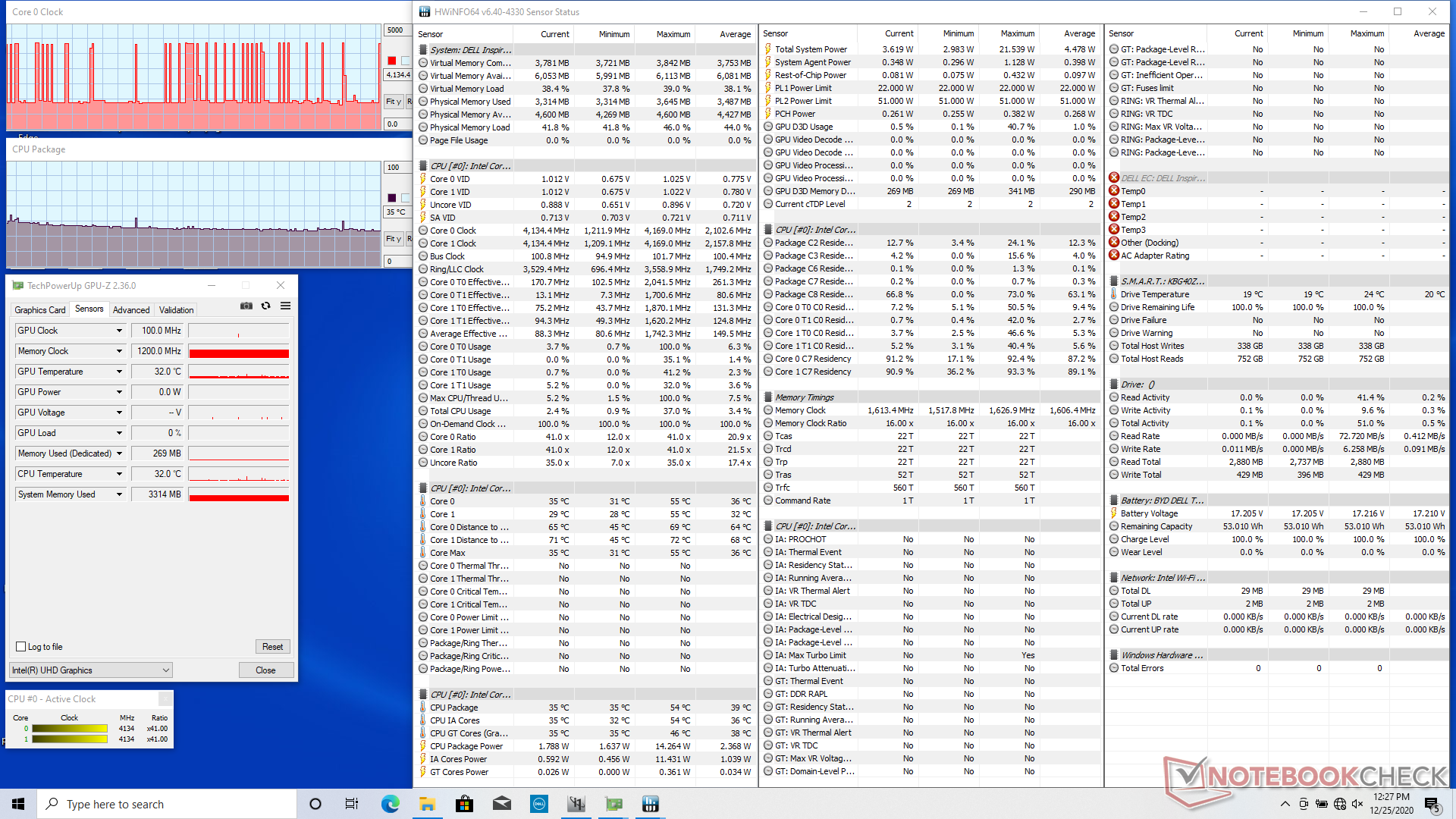
Task: Click the Dell app taskbar icon
Action: [539, 804]
